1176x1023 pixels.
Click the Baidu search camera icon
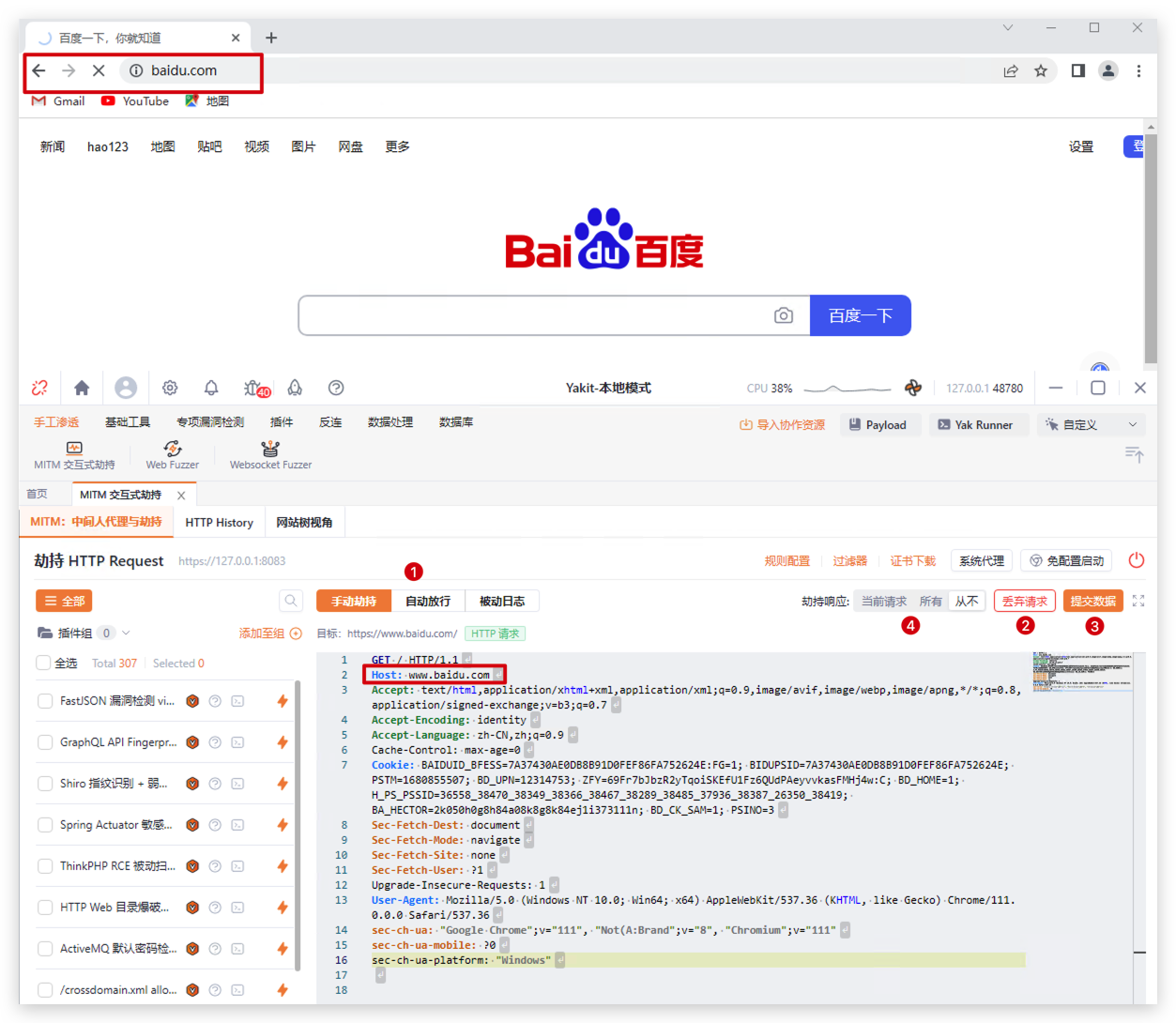tap(783, 315)
